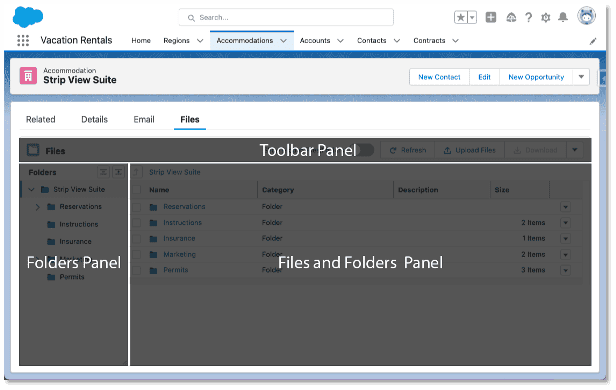Open the Setup gear icon

(x=546, y=18)
